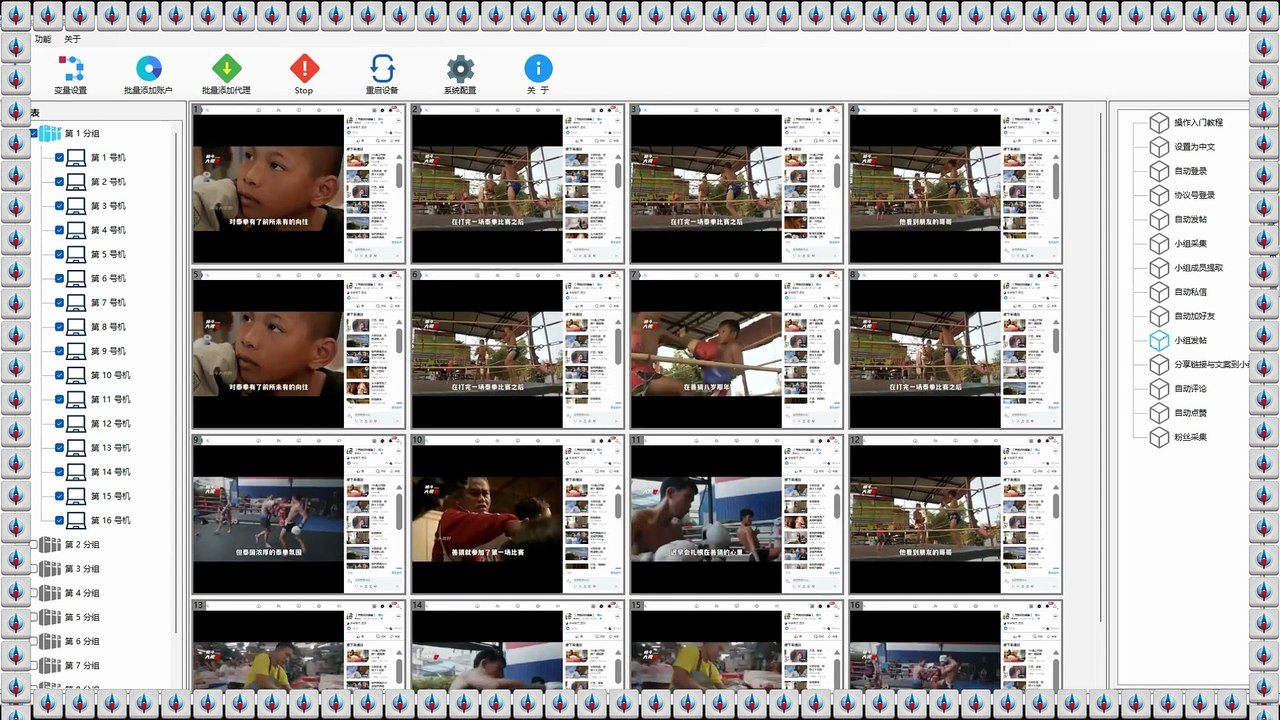Check the 第 6 分组 checkbox
Viewport: 1280px width, 720px height.
tap(33, 641)
